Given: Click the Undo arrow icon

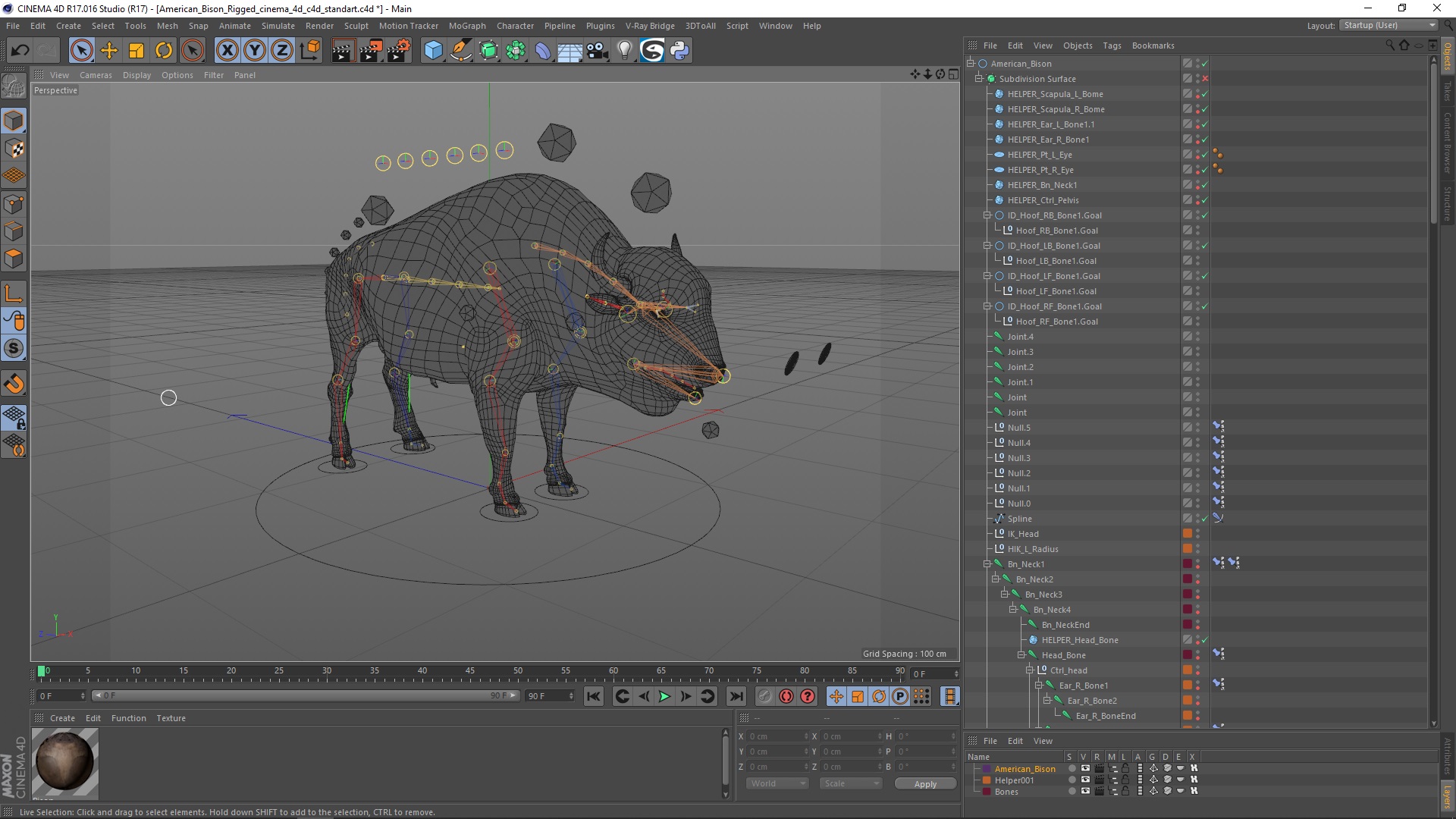Looking at the screenshot, I should [20, 51].
